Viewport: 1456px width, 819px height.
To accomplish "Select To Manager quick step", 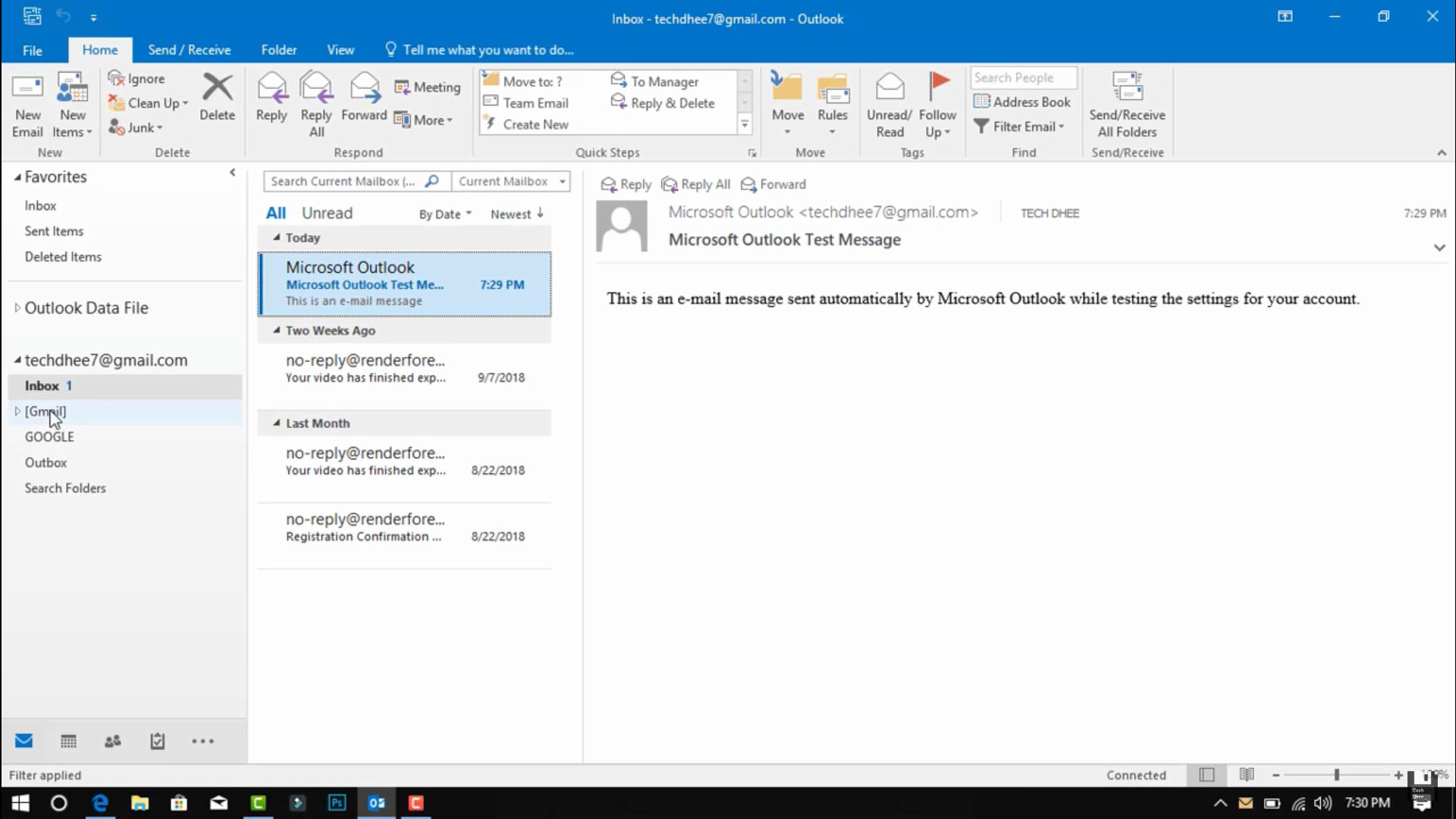I will pyautogui.click(x=655, y=81).
